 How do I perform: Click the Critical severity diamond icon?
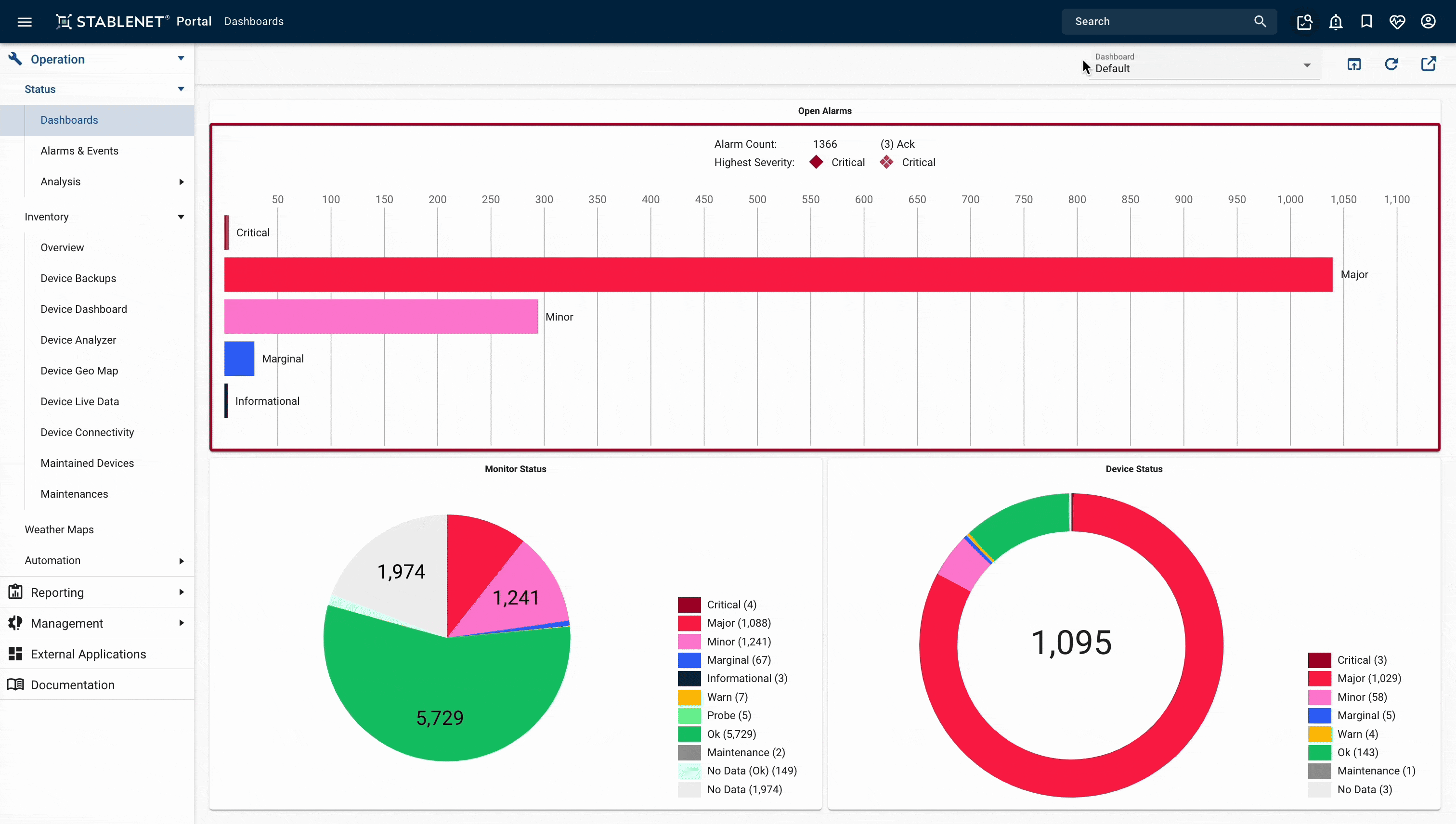(816, 162)
